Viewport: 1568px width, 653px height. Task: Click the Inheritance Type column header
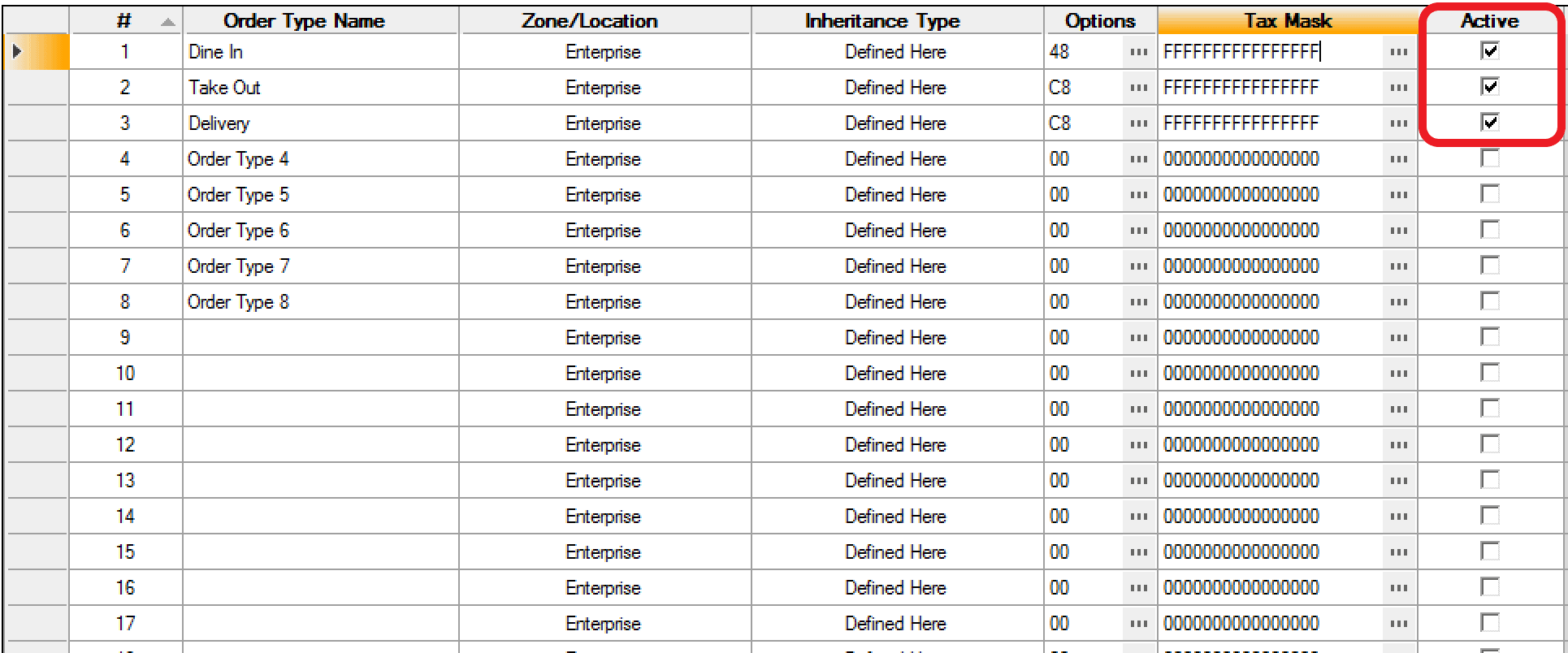coord(882,21)
